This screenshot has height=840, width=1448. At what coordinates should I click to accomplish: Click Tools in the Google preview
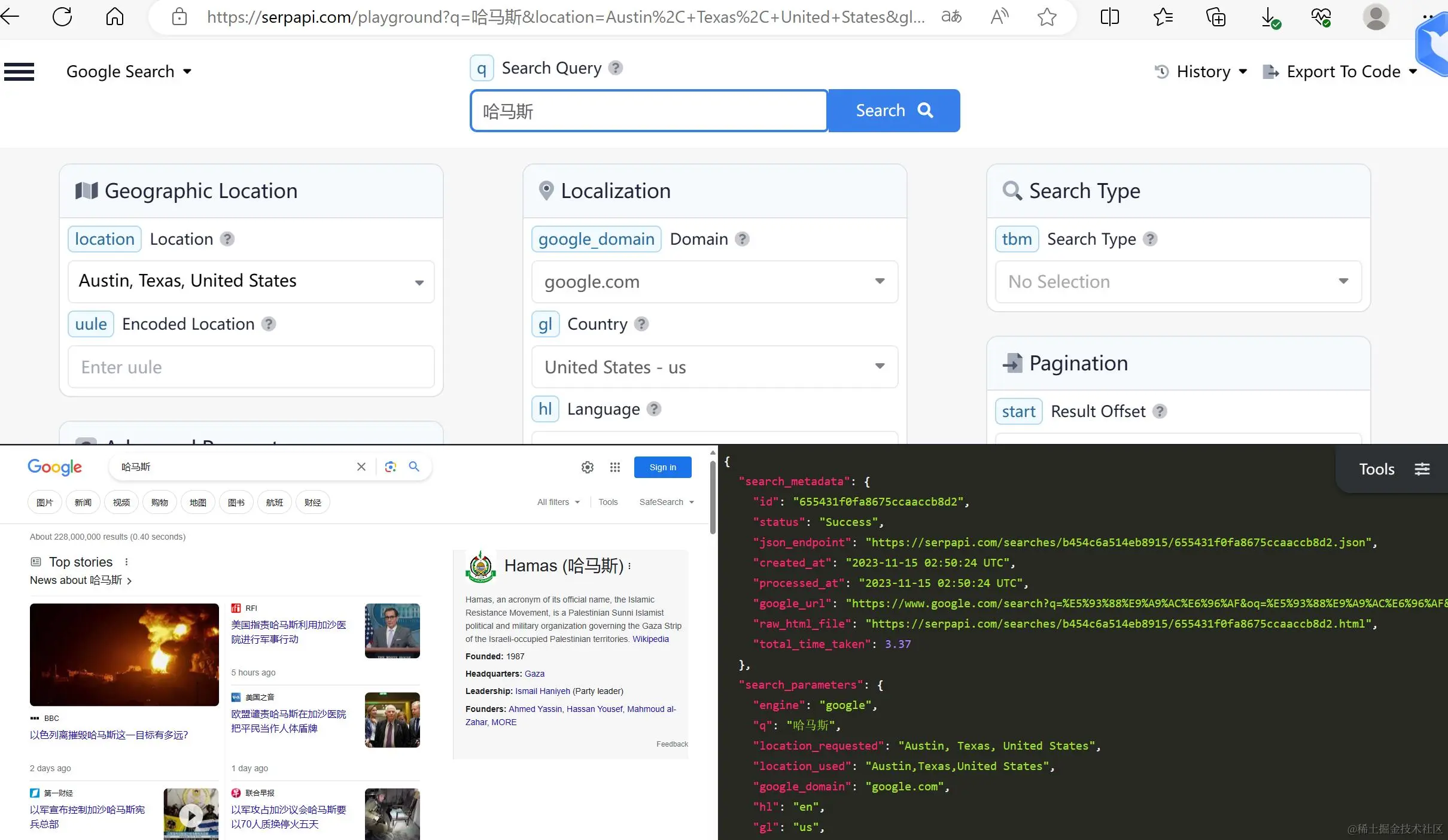coord(608,502)
